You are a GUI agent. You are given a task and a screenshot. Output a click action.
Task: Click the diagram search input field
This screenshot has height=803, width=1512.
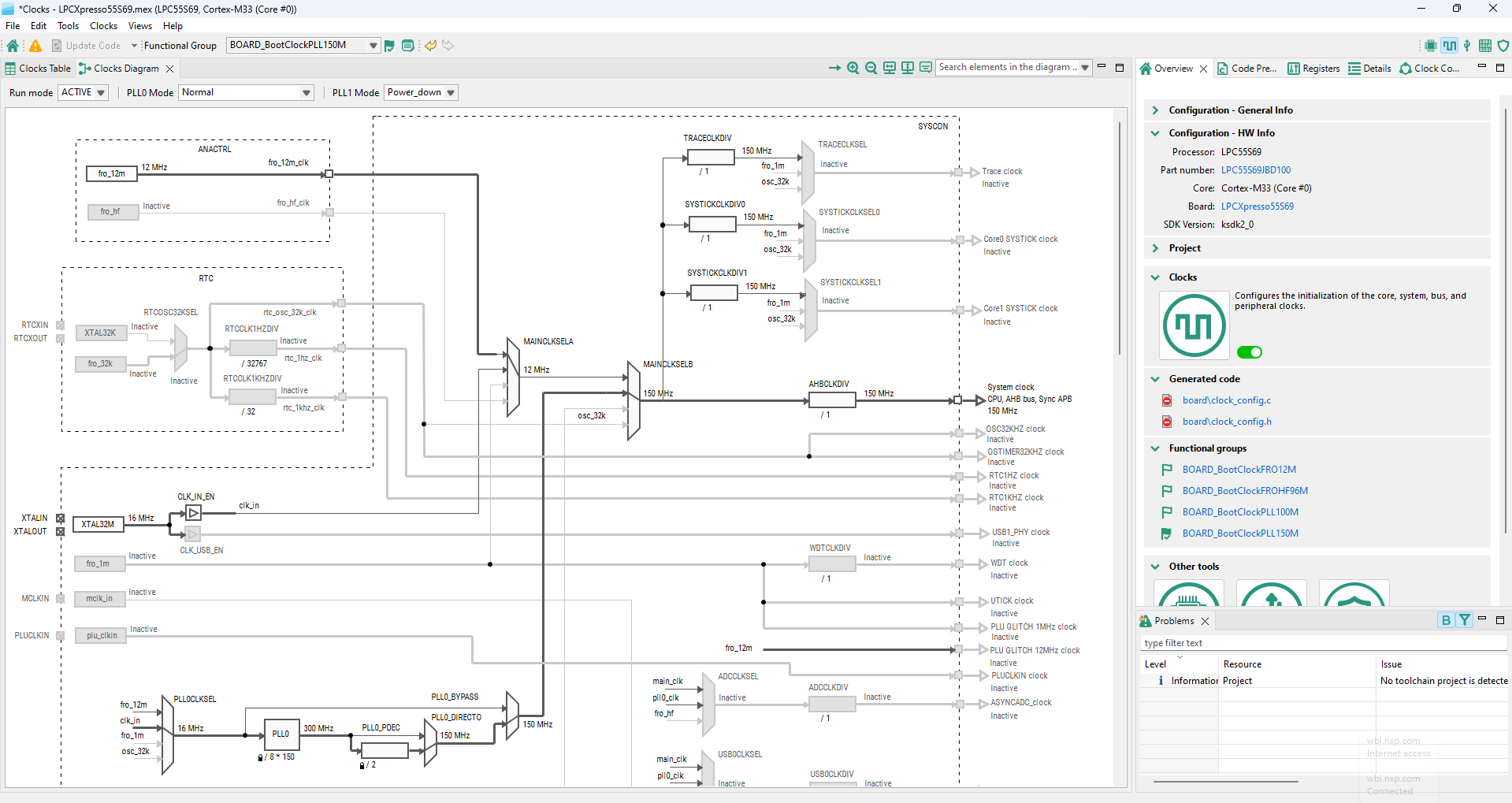[1008, 68]
